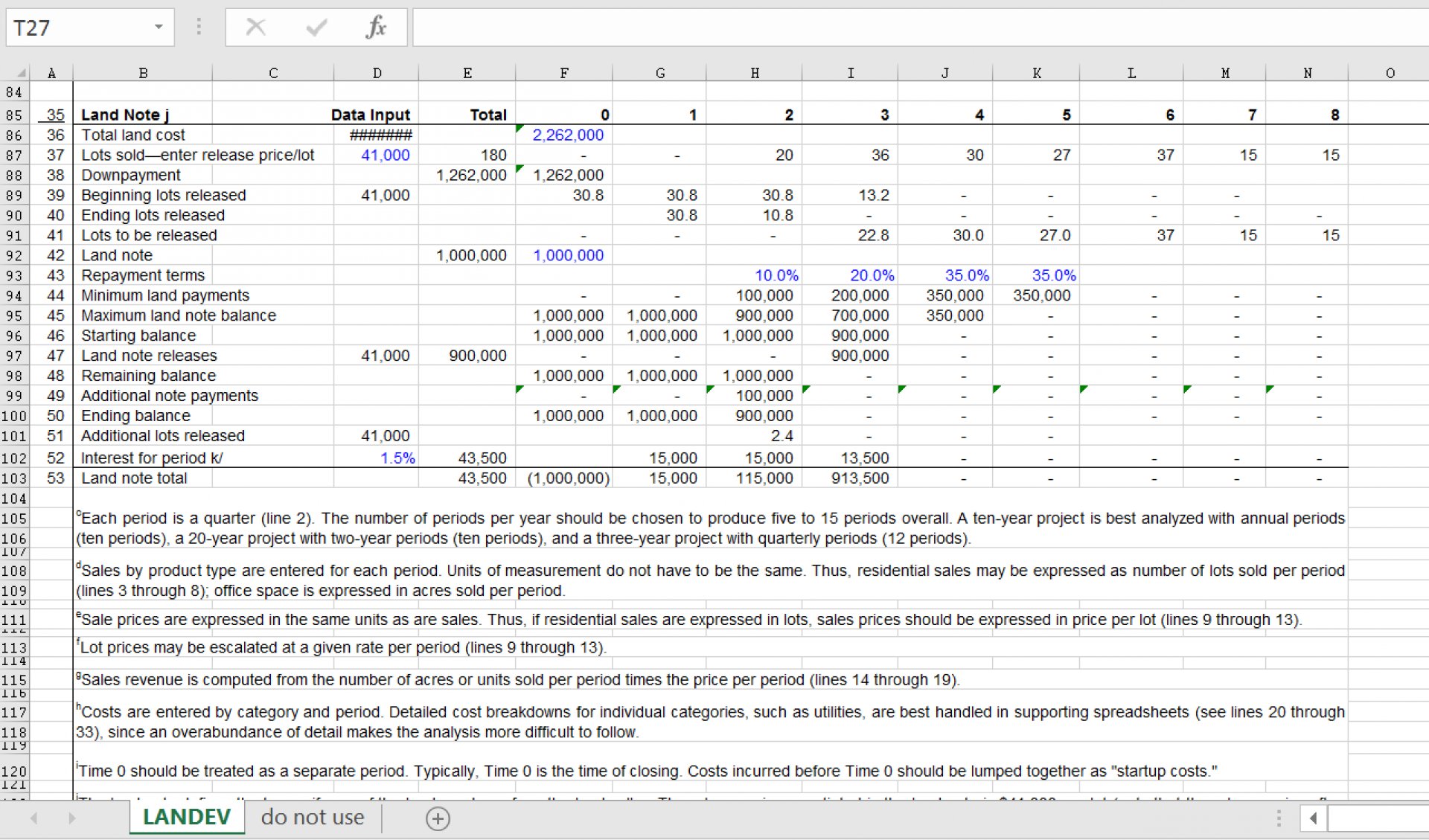1429x840 pixels.
Task: Select column O header
Action: click(1389, 73)
